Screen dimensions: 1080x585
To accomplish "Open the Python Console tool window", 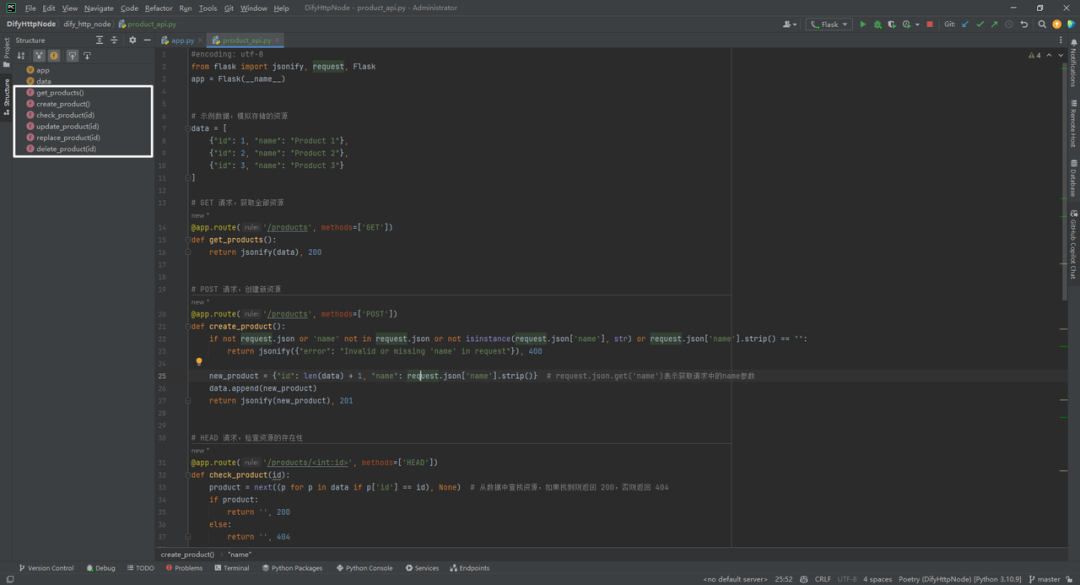I will point(364,568).
